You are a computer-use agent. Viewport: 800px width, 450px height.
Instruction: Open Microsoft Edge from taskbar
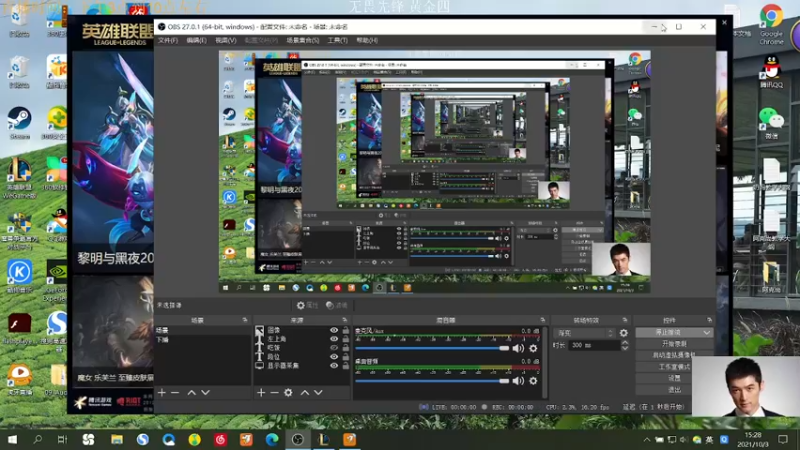coord(272,439)
